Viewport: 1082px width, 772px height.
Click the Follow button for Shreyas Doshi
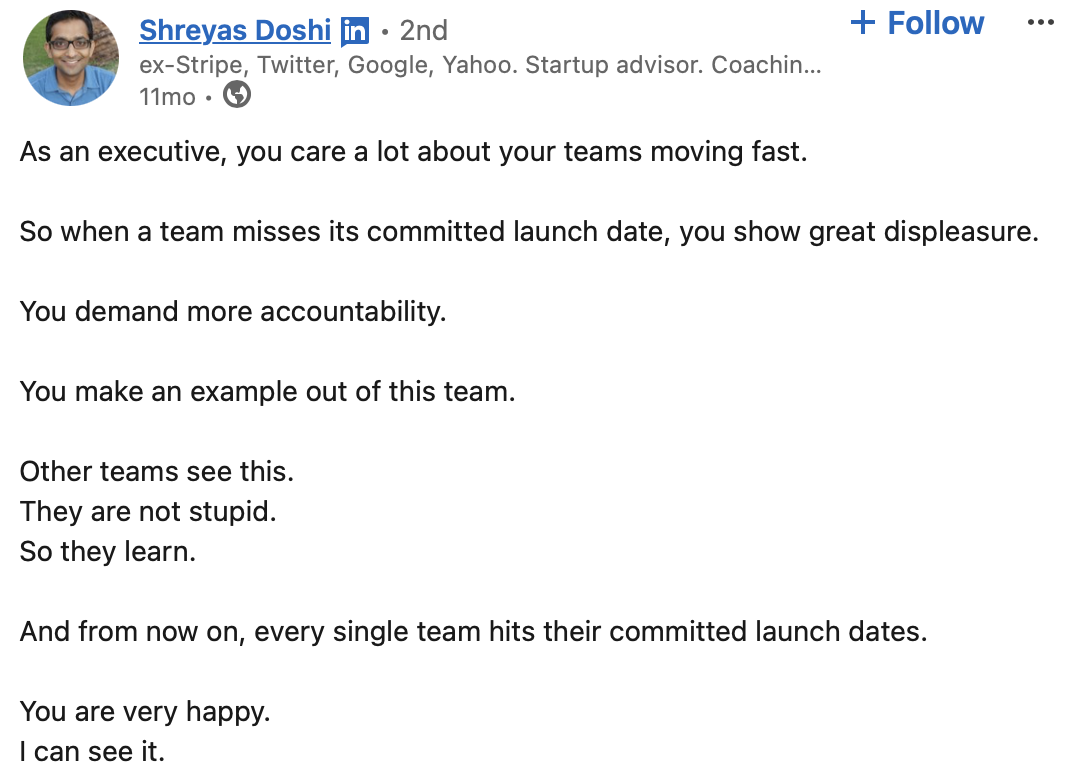(x=916, y=23)
